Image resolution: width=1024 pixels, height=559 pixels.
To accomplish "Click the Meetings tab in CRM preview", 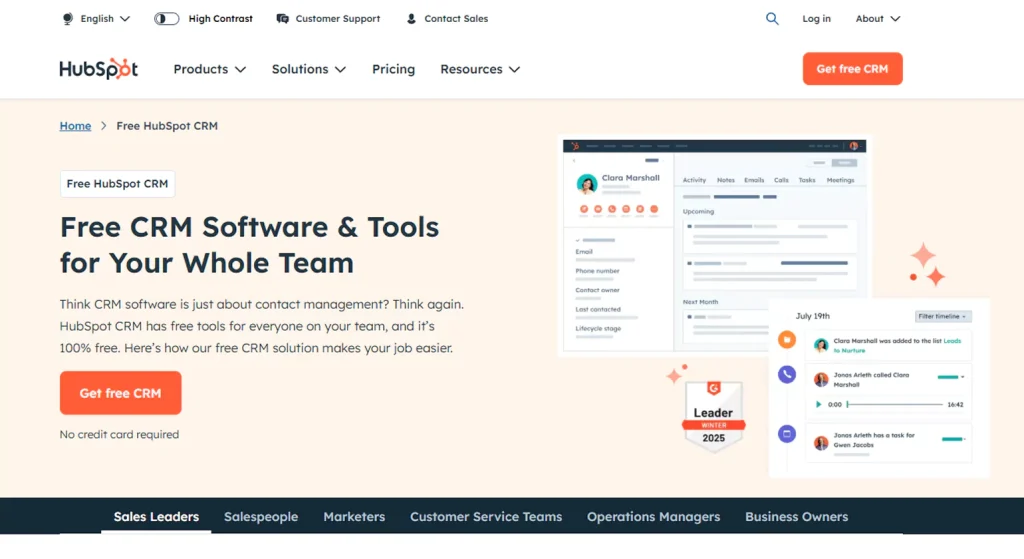I will coord(840,180).
